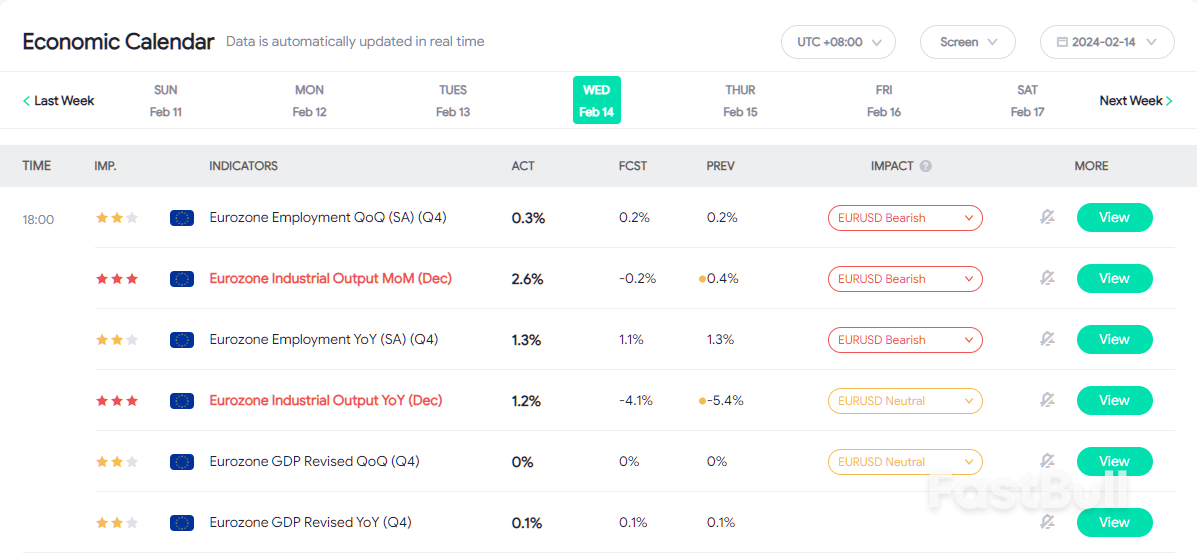Viewport: 1197px width, 554px height.
Task: Click the Eurozone flag on GDP Revised YoY row
Action: (182, 523)
